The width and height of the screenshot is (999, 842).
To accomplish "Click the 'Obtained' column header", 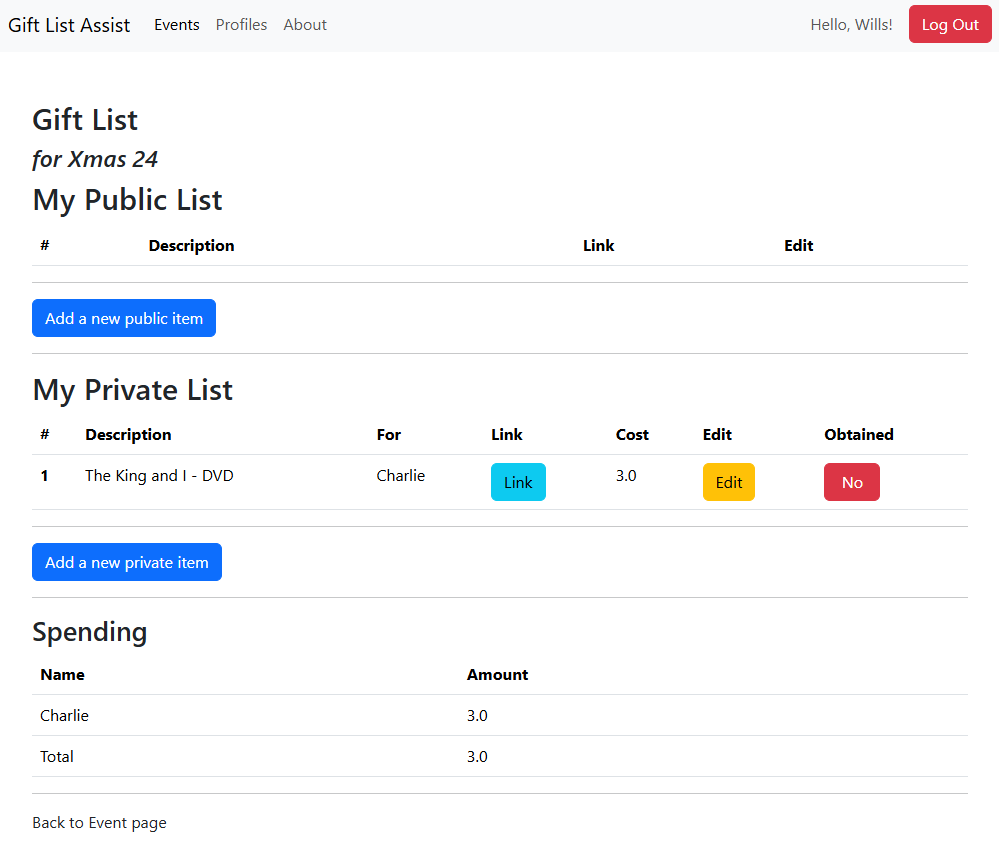I will click(858, 435).
